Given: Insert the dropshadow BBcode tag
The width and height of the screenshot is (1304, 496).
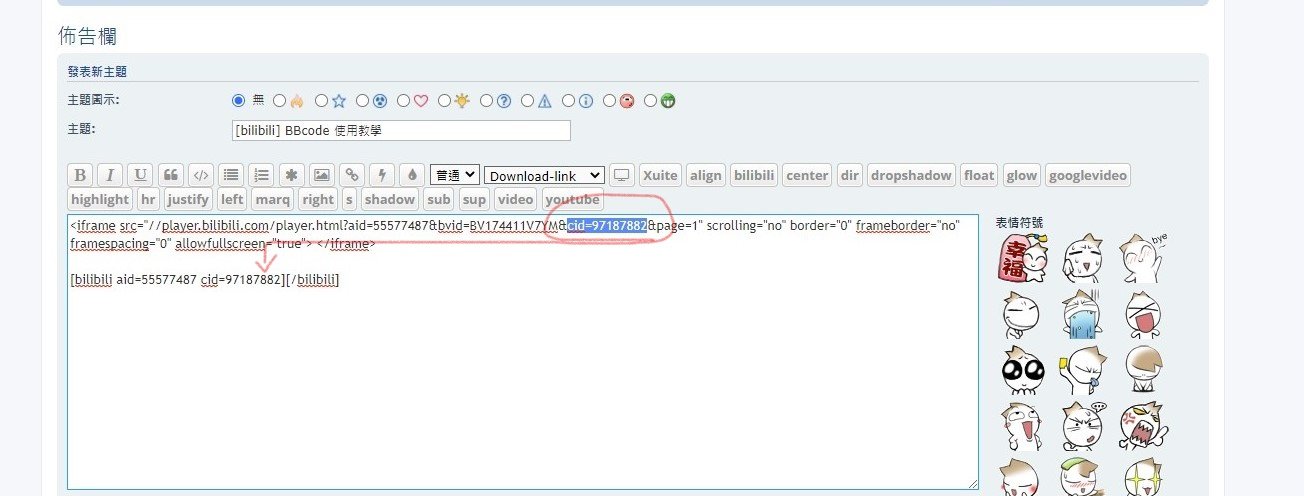Looking at the screenshot, I should [x=911, y=175].
